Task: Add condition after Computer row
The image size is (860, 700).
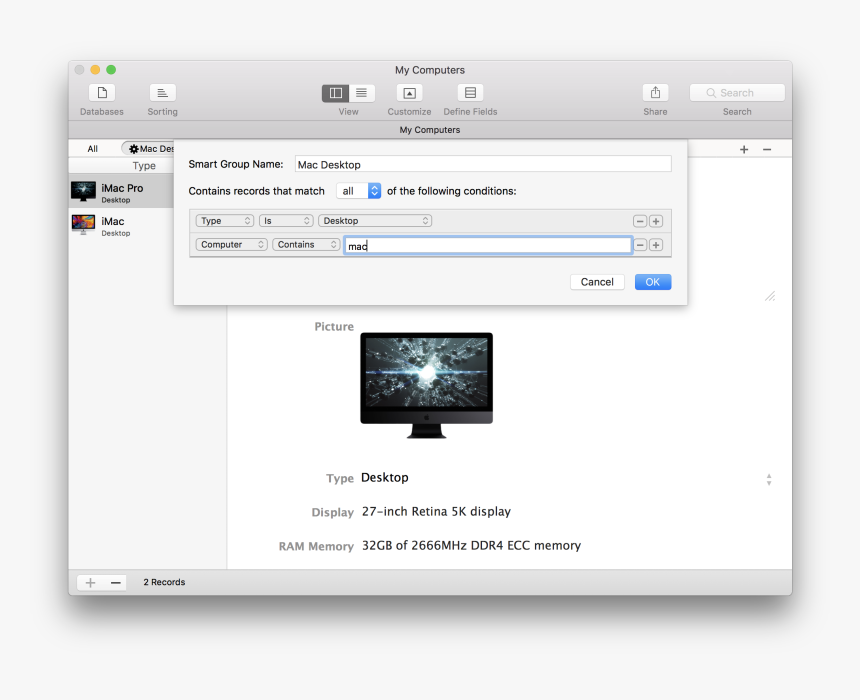Action: pos(655,245)
